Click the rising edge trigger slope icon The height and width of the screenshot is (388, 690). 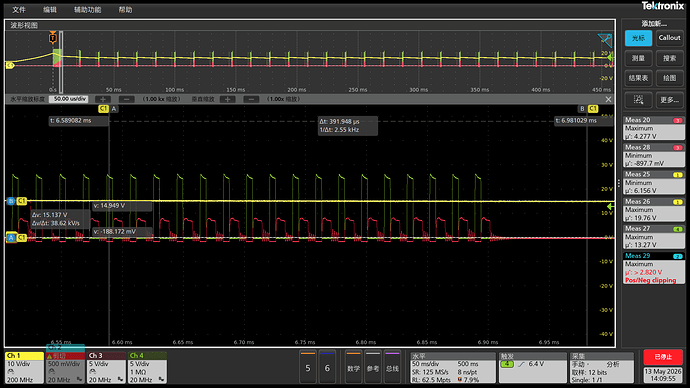click(521, 364)
